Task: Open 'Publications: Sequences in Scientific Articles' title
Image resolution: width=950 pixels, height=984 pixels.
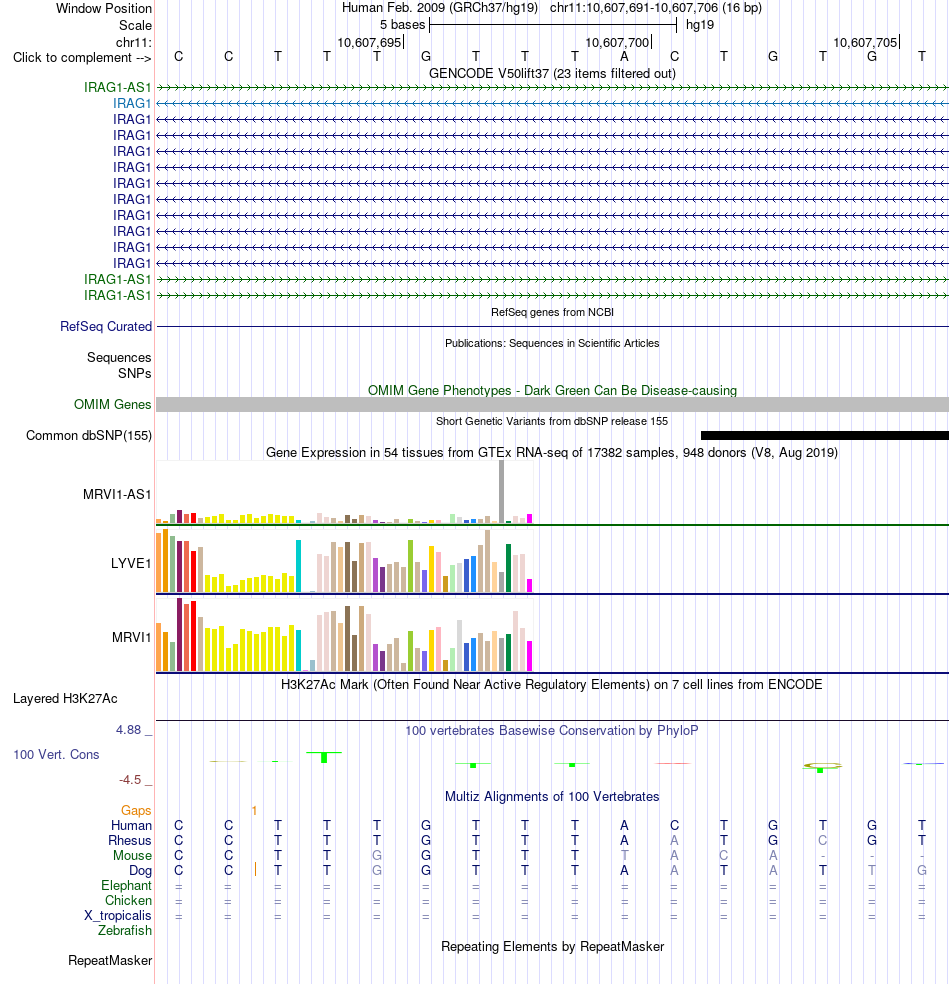Action: click(x=552, y=343)
